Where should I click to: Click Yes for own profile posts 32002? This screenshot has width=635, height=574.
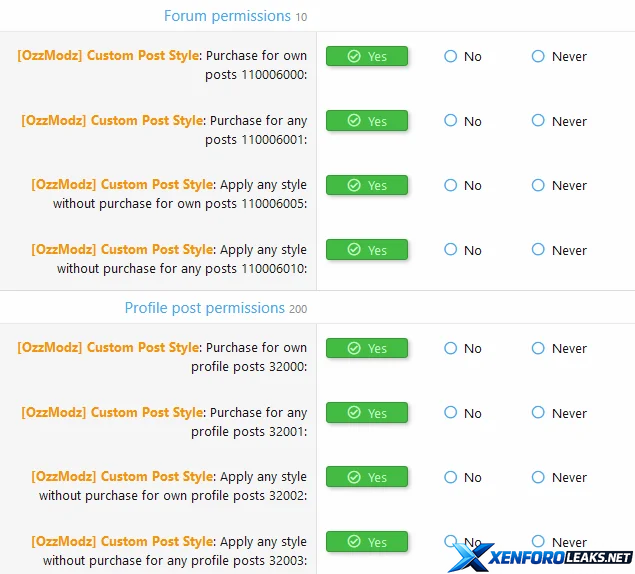(367, 477)
